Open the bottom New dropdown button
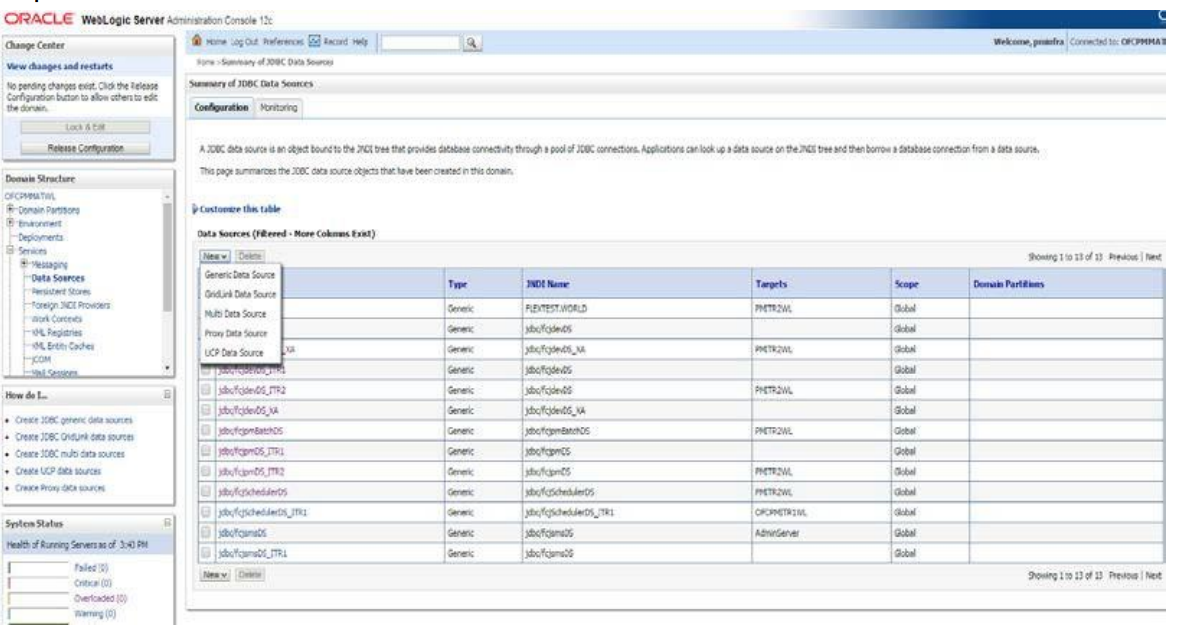 pos(215,575)
